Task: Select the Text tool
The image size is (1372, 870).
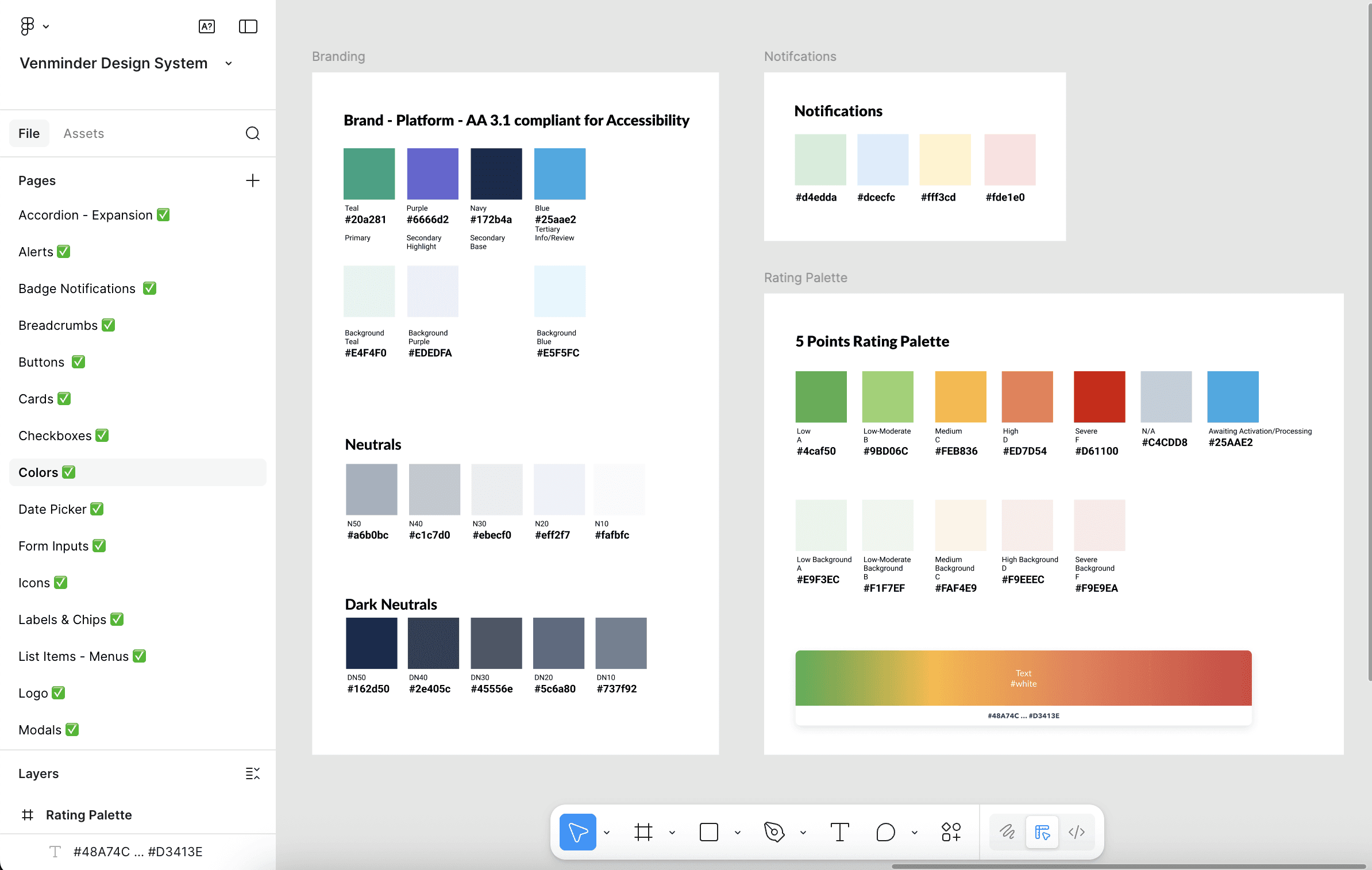Action: [839, 831]
